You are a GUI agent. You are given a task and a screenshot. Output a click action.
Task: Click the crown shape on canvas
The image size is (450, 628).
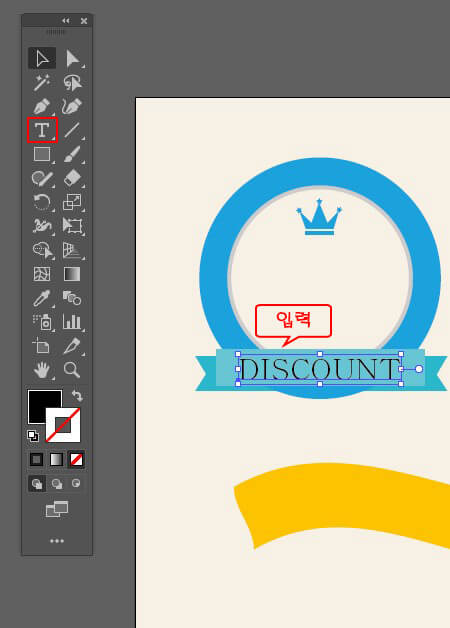tap(319, 217)
